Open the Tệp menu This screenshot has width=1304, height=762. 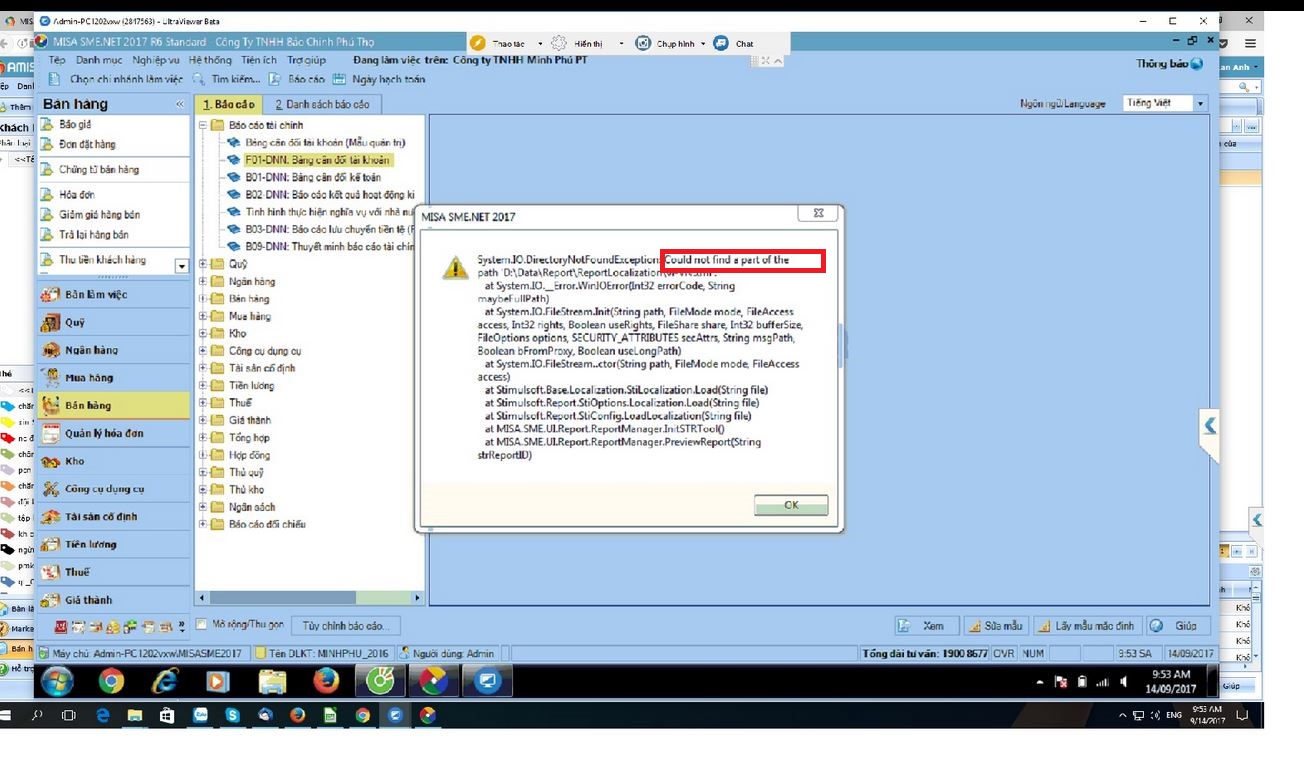[x=57, y=60]
